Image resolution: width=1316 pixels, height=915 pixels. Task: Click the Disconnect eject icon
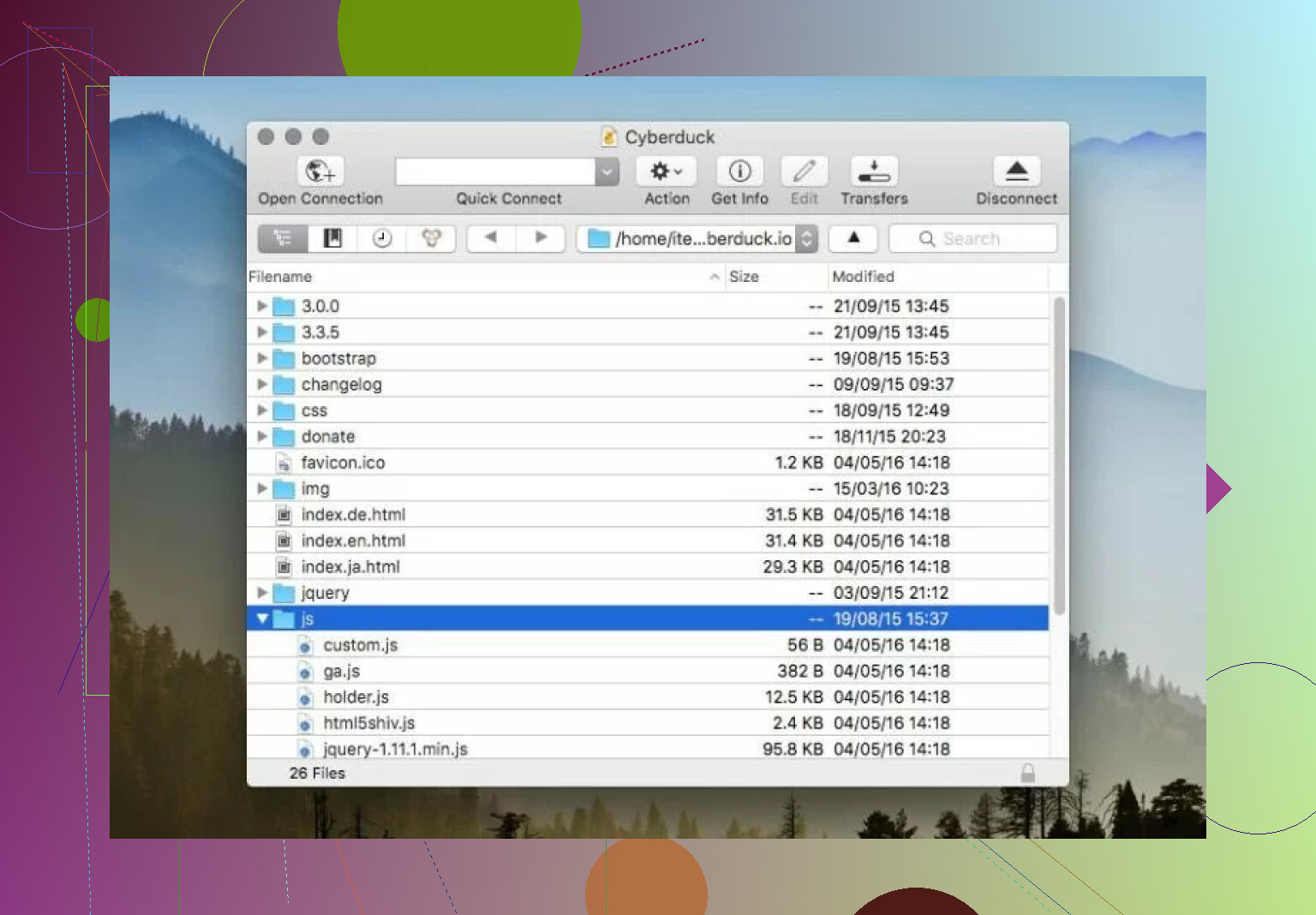(x=1016, y=171)
